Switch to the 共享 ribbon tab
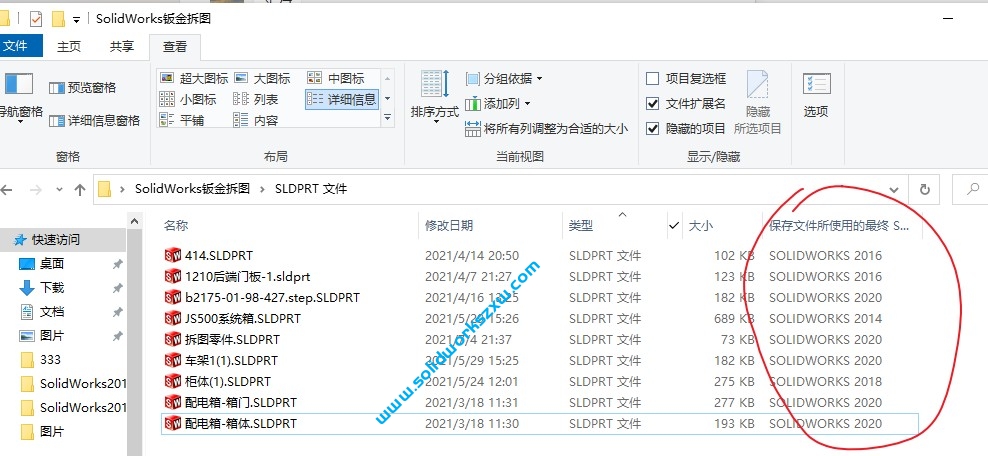 122,46
